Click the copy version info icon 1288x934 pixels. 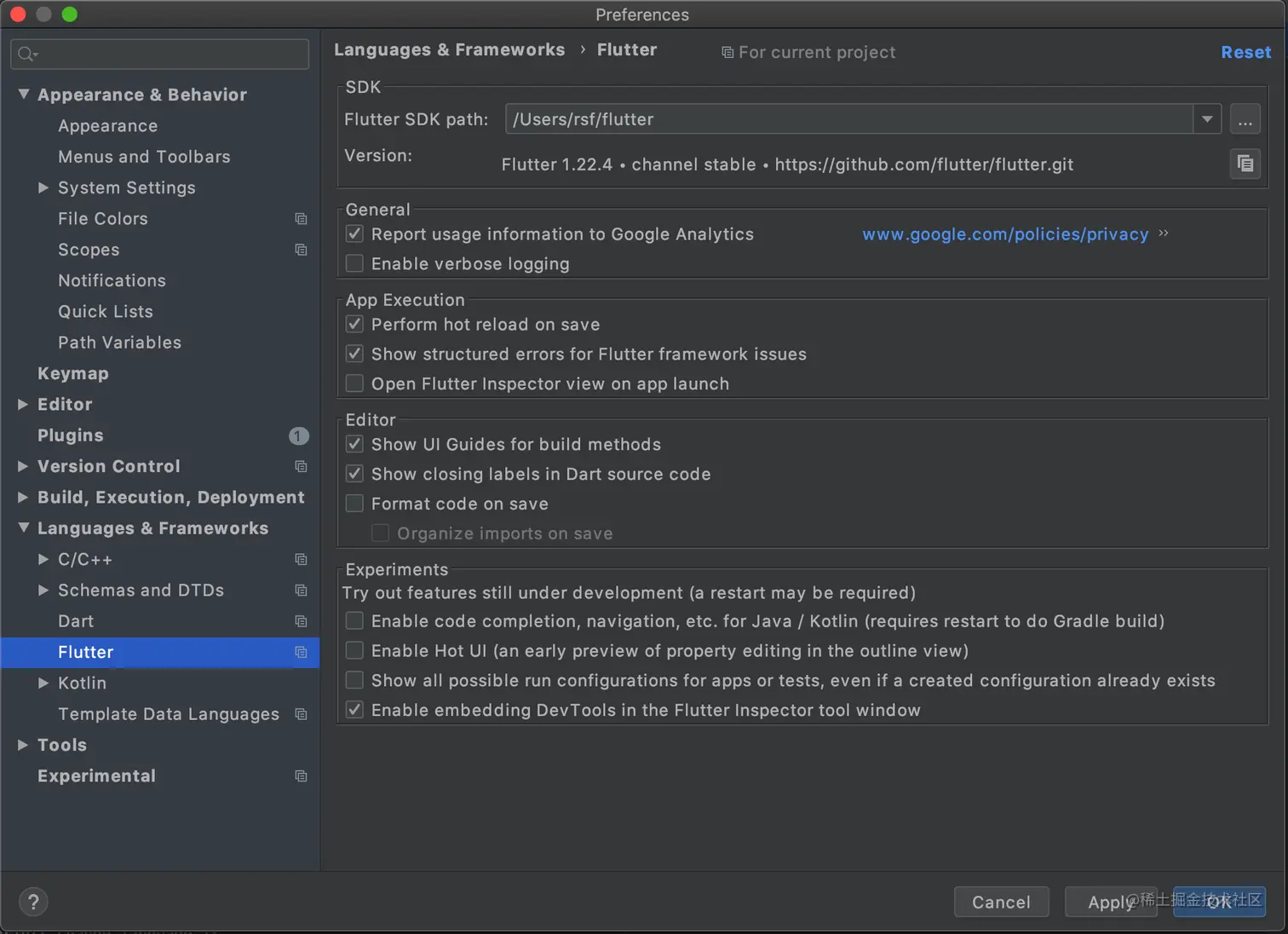click(1245, 164)
